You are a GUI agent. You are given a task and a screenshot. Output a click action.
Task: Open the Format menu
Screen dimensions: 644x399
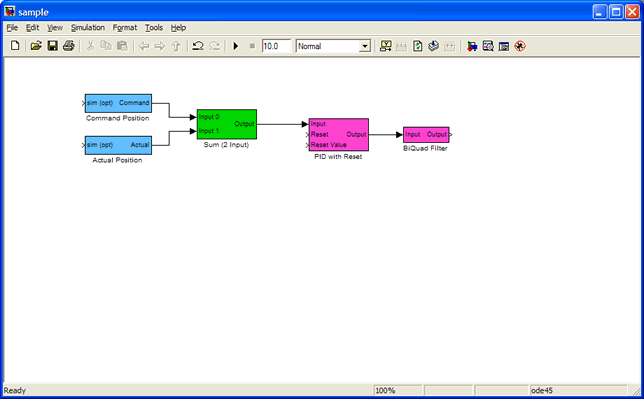coord(124,28)
